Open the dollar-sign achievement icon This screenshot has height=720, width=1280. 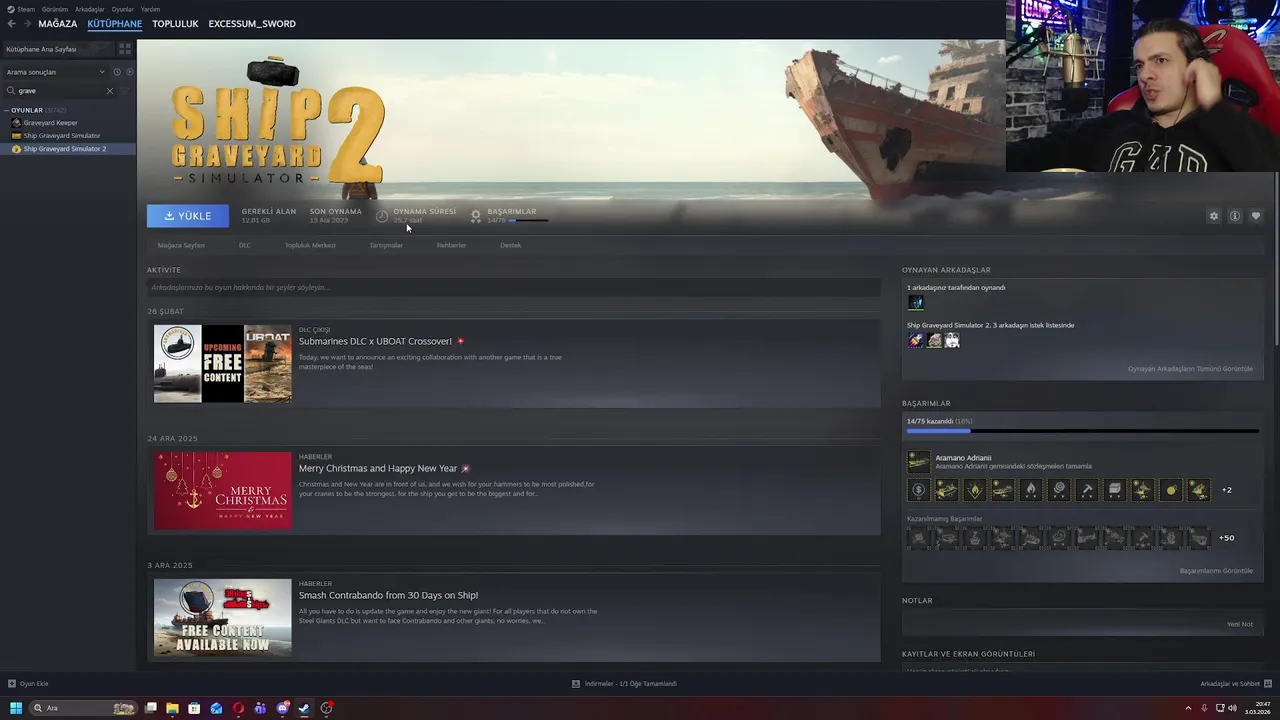pos(918,490)
